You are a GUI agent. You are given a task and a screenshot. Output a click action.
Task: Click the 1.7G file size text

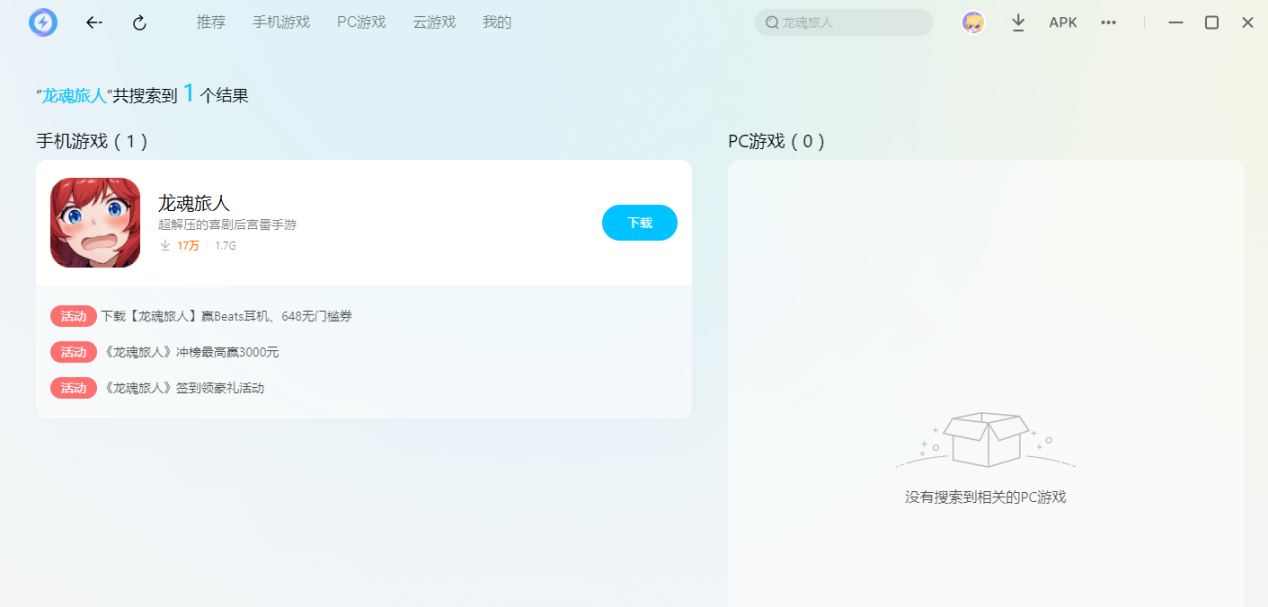[x=226, y=246]
